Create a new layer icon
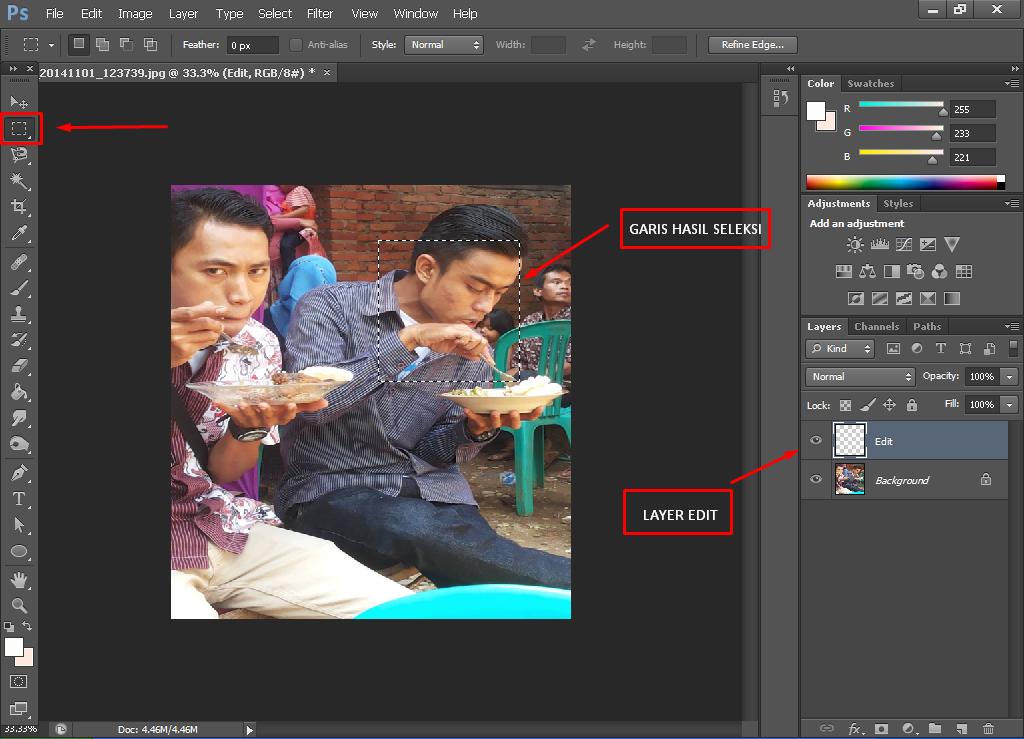Viewport: 1024px width, 739px height. [x=961, y=729]
